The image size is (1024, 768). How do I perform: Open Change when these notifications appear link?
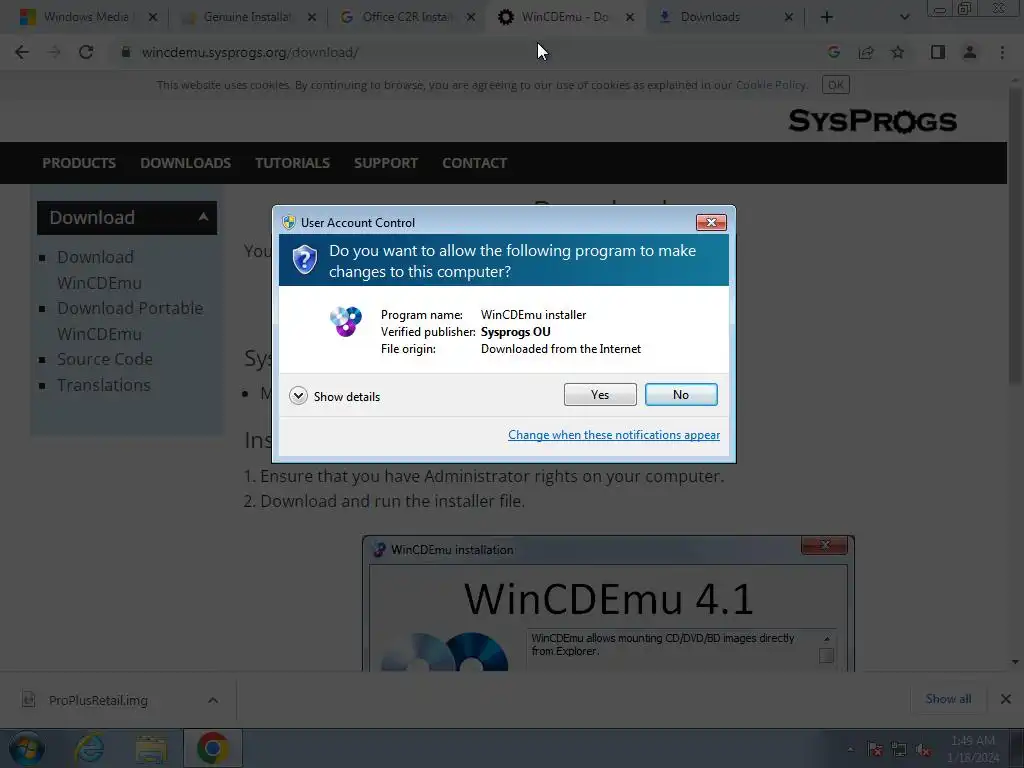click(x=614, y=435)
